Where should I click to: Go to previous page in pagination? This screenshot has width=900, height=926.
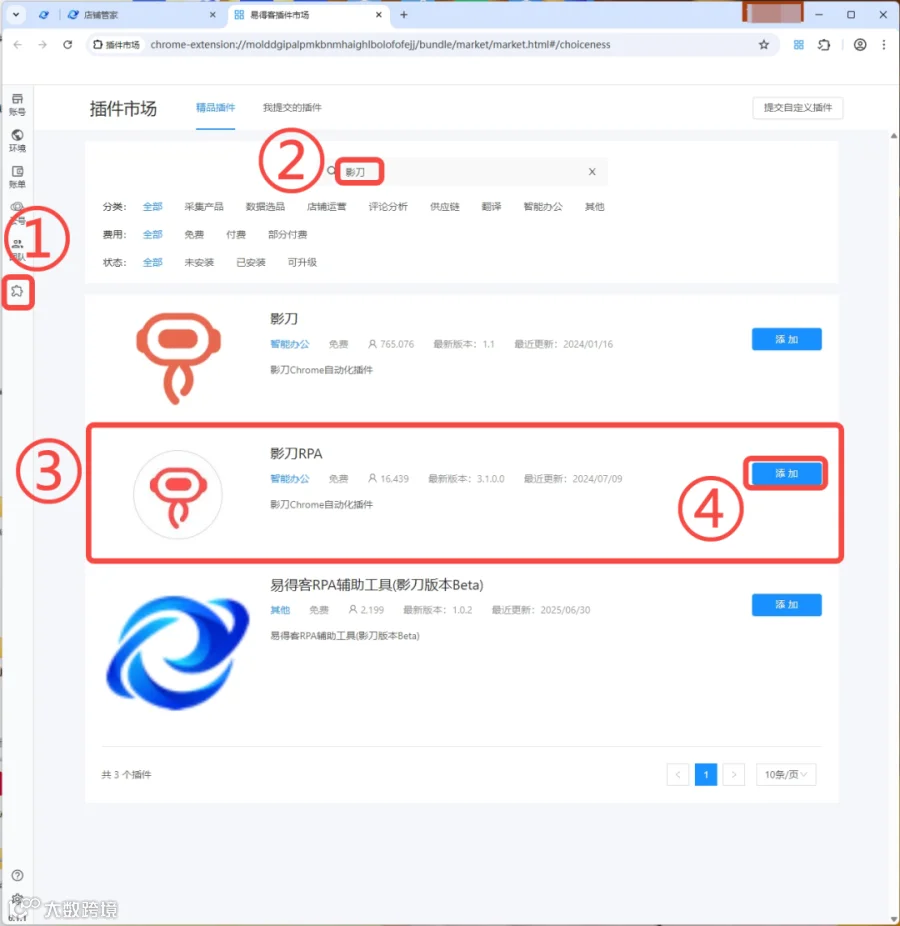pos(678,774)
